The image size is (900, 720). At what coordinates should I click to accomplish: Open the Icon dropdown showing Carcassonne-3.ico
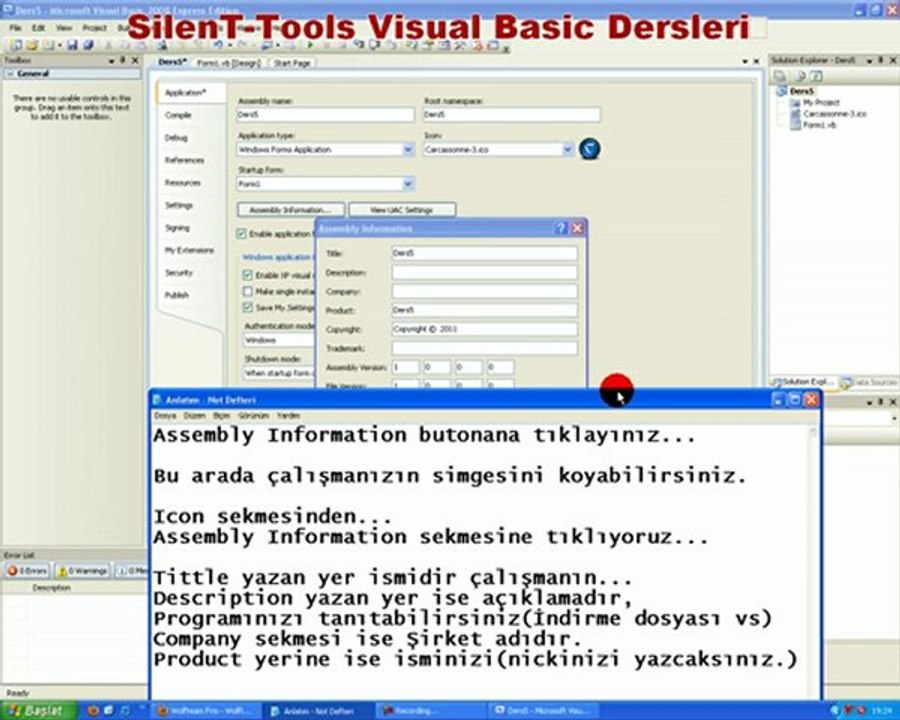coord(568,149)
